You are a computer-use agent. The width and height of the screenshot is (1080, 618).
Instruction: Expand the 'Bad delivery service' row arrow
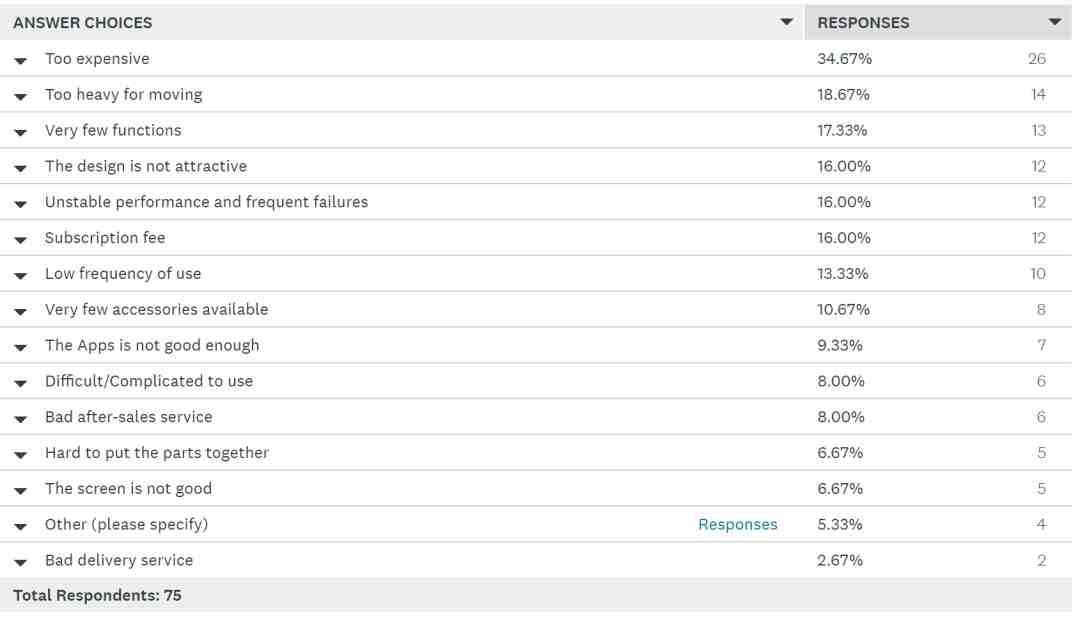coord(21,562)
